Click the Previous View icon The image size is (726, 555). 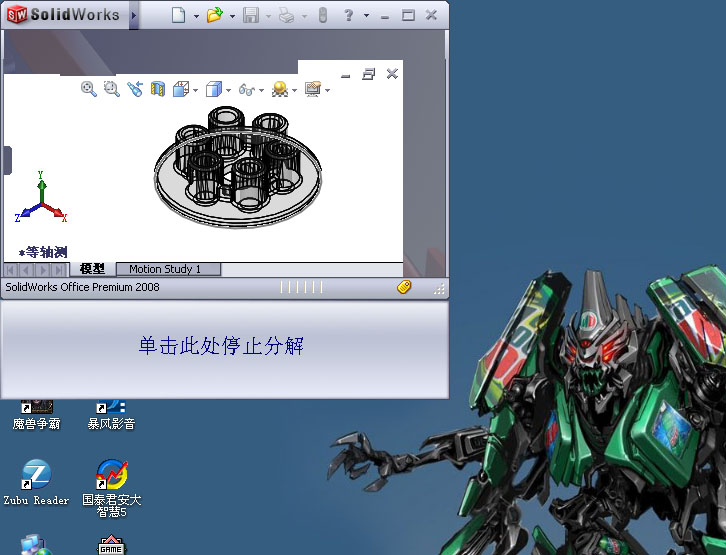click(x=135, y=89)
